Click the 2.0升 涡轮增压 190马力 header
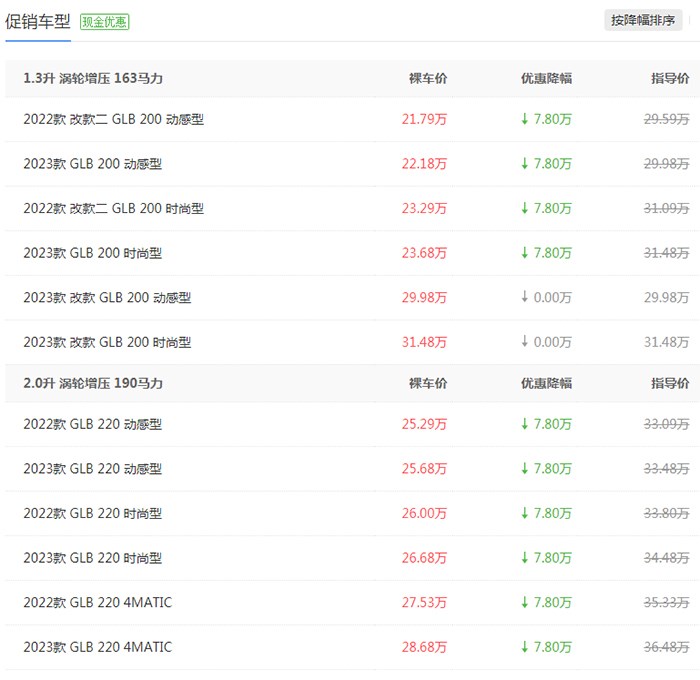 (x=93, y=383)
